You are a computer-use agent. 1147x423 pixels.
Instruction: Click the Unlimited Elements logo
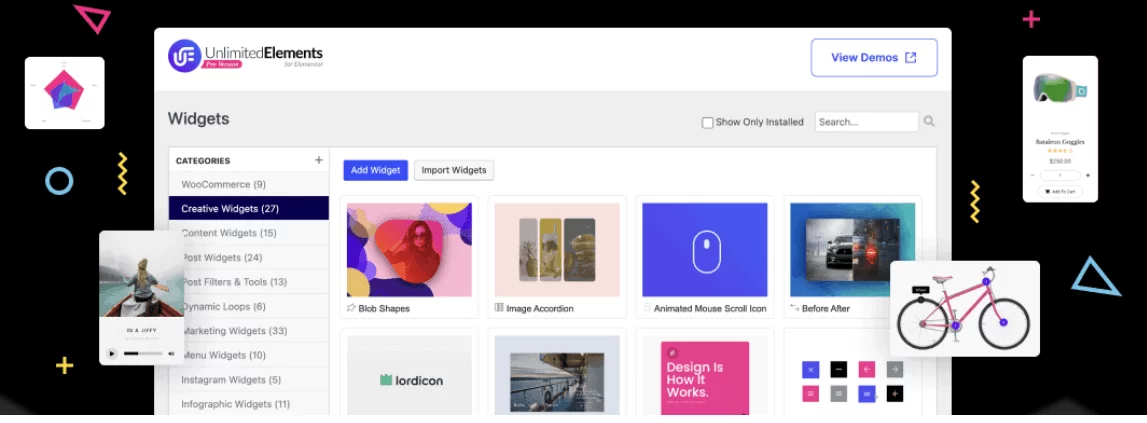(x=245, y=56)
